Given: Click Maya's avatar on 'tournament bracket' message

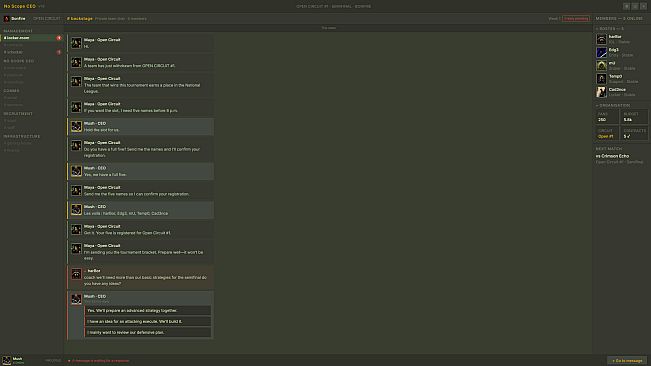Looking at the screenshot, I should (76, 249).
